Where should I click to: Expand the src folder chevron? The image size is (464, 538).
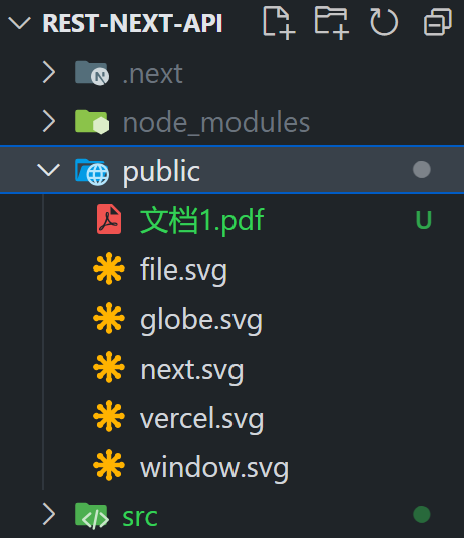49,514
